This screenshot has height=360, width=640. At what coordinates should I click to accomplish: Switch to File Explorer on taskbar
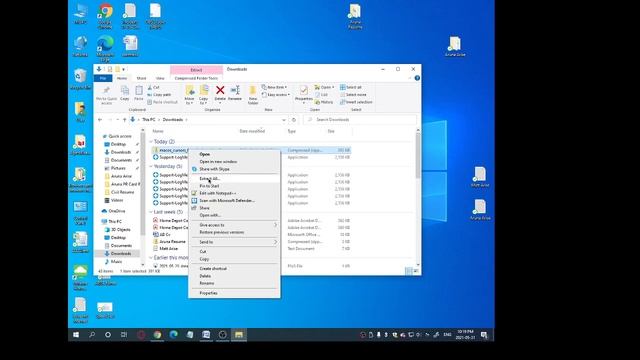click(239, 335)
